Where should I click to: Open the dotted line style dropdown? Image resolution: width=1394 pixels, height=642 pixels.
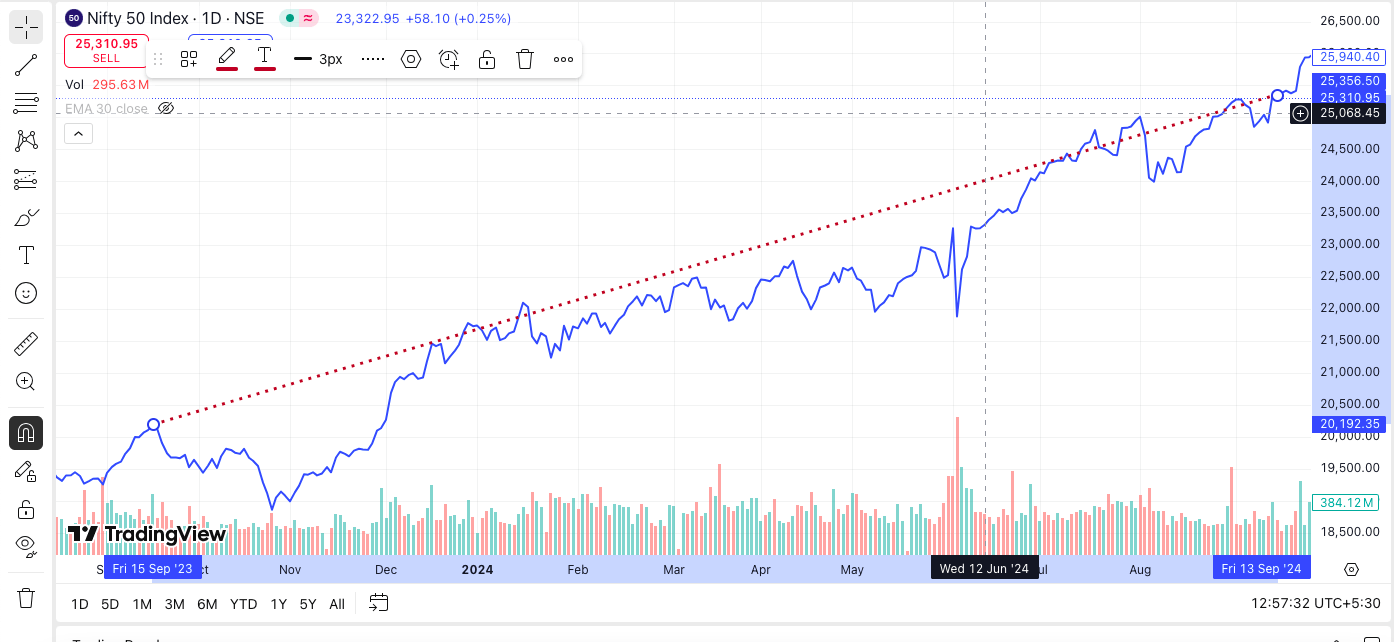tap(373, 59)
